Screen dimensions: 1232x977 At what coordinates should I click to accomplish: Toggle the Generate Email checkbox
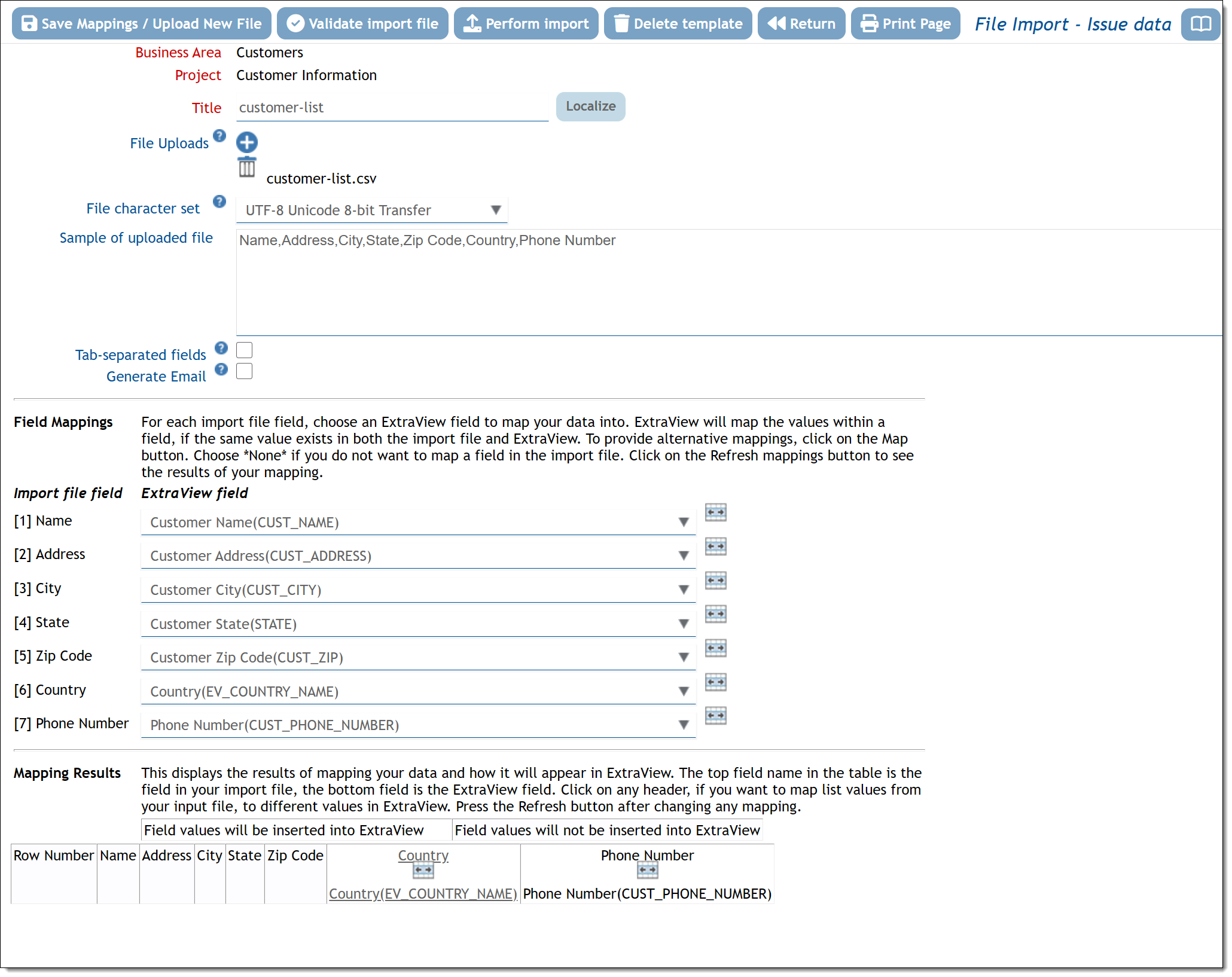pyautogui.click(x=244, y=371)
